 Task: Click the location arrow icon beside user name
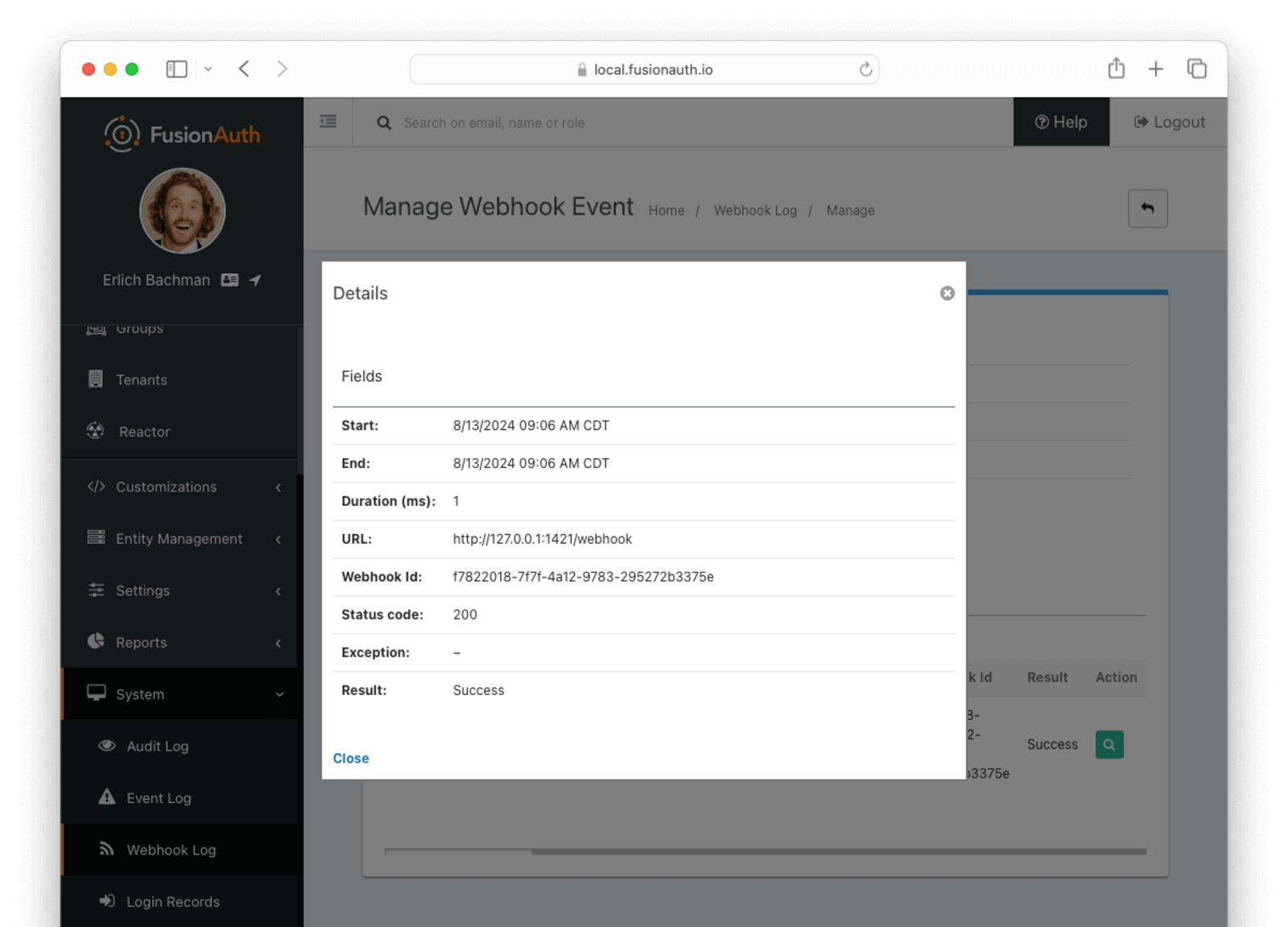[255, 280]
